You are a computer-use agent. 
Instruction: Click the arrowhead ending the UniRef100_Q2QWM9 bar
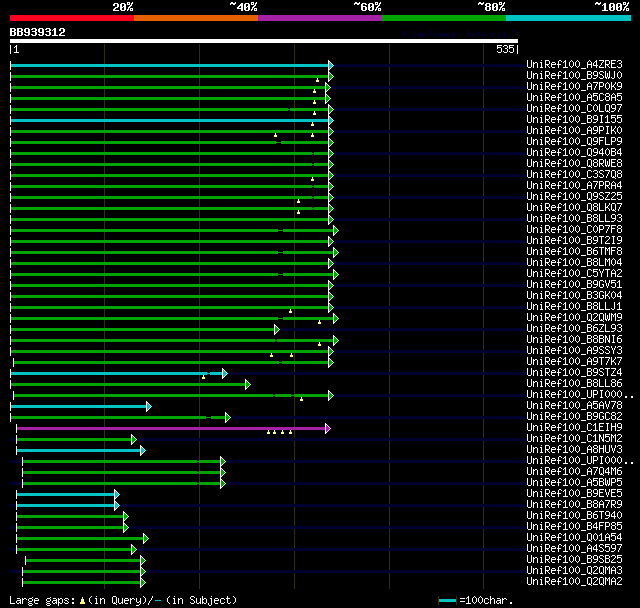click(336, 319)
